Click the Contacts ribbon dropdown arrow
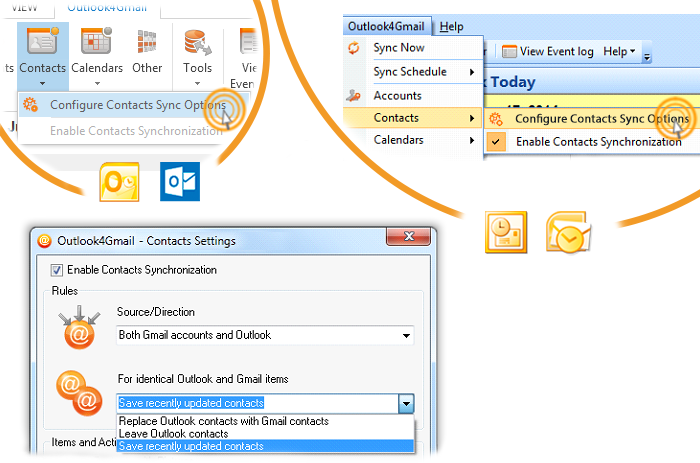This screenshot has height=463, width=700. [x=42, y=83]
